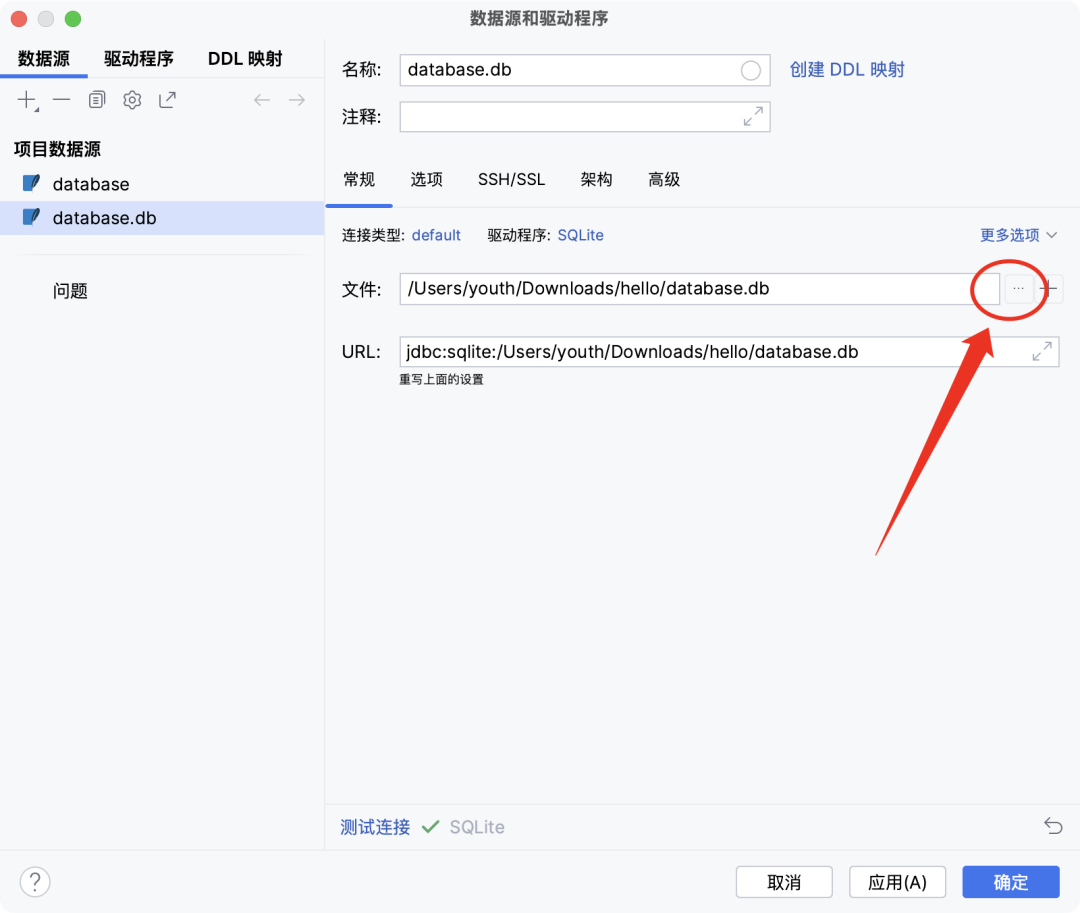Switch to the 架构 tab
Screen dimensions: 1080x913
596,179
